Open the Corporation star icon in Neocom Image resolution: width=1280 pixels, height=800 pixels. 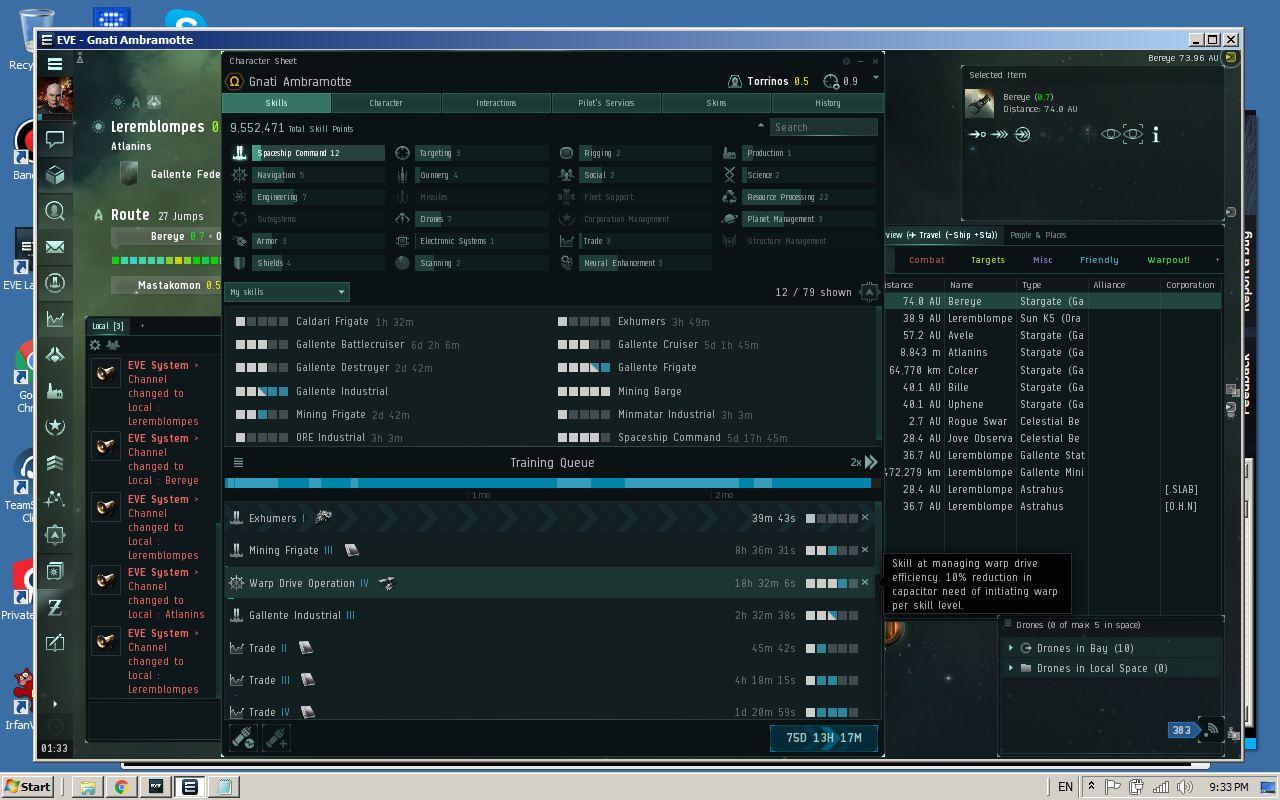pos(55,427)
